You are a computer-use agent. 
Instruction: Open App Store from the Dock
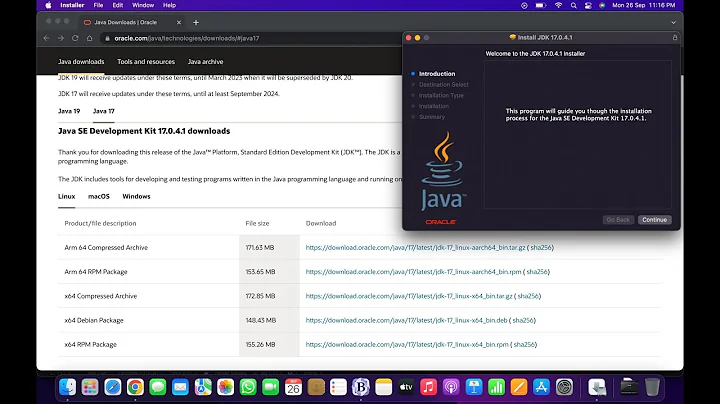[541, 387]
